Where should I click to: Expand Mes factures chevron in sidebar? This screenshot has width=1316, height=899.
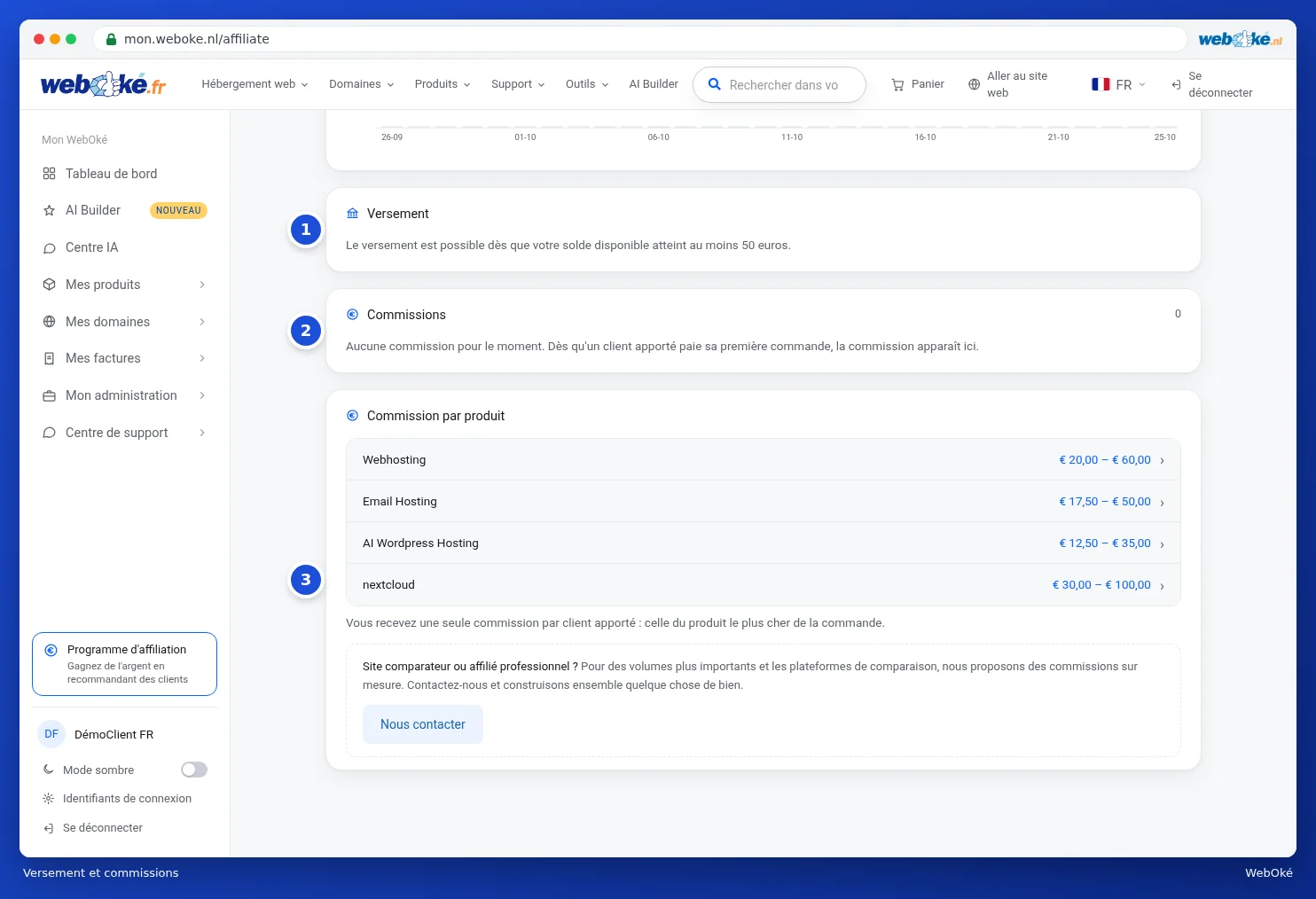coord(202,358)
